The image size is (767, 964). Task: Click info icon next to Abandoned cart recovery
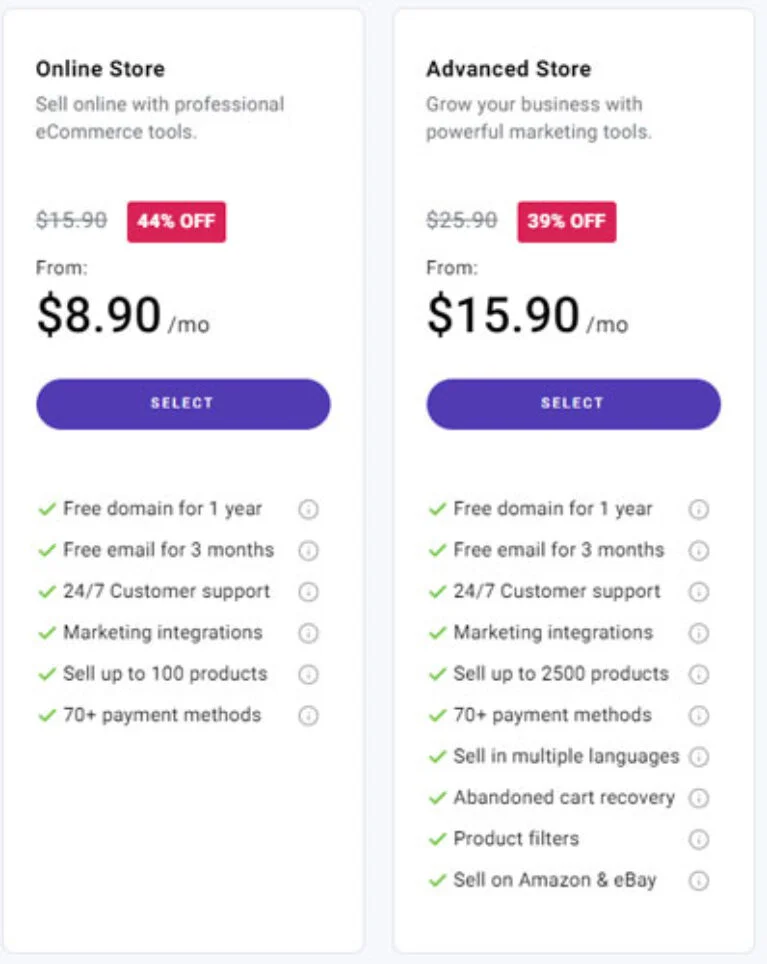tap(699, 798)
